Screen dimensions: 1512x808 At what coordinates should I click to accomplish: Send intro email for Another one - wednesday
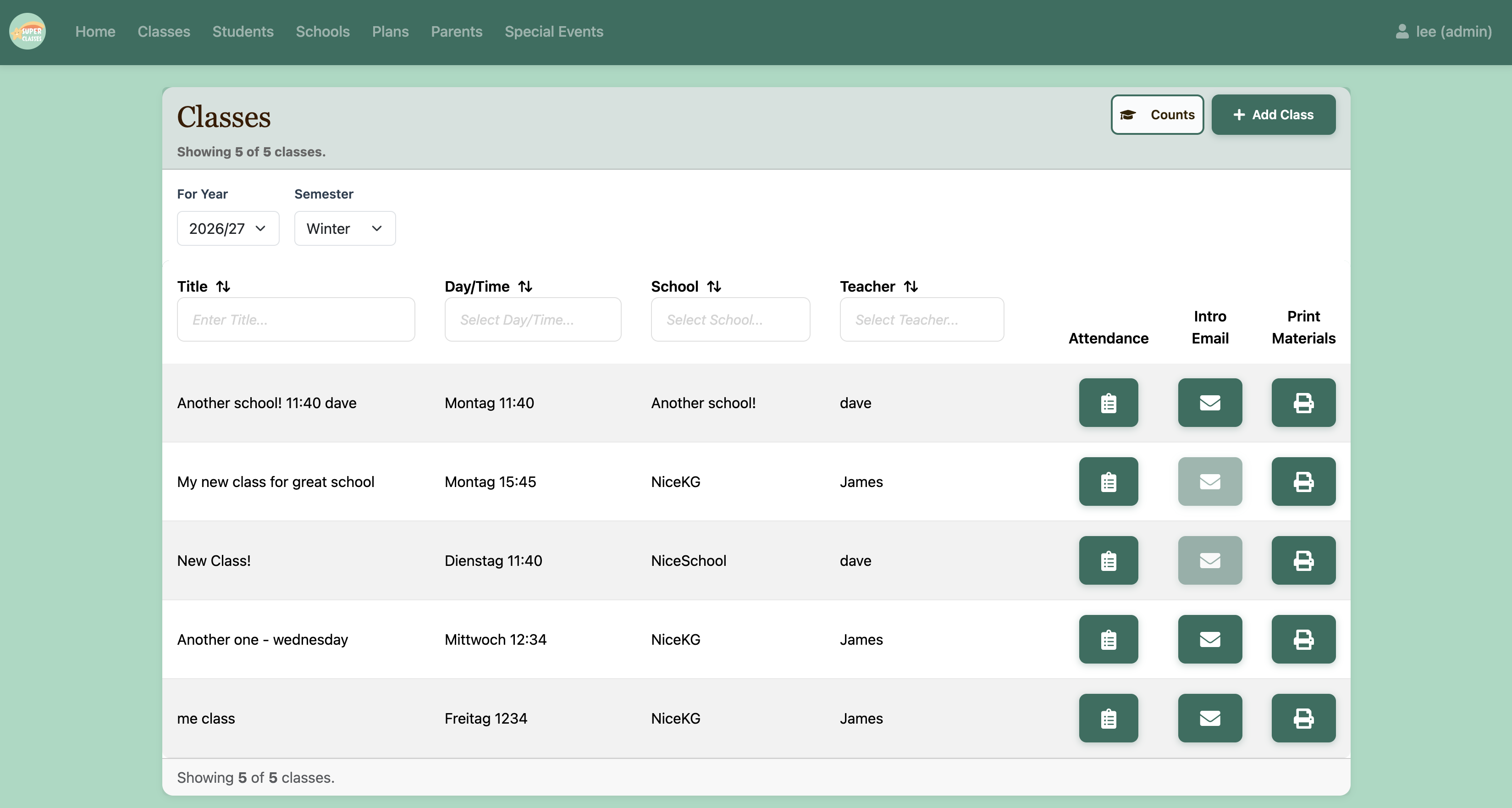(x=1210, y=639)
